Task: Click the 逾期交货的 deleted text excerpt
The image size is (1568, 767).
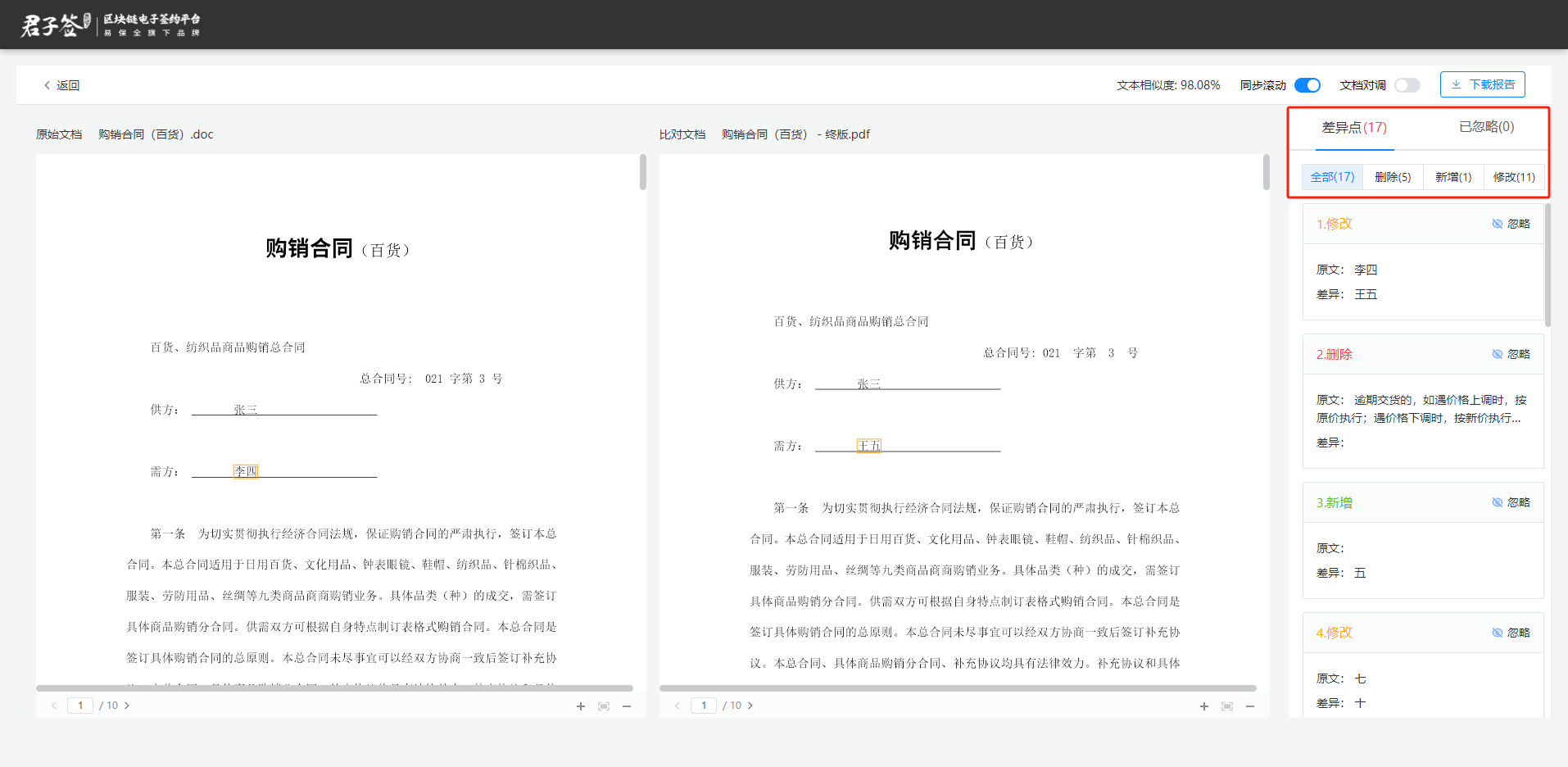Action: 1421,409
